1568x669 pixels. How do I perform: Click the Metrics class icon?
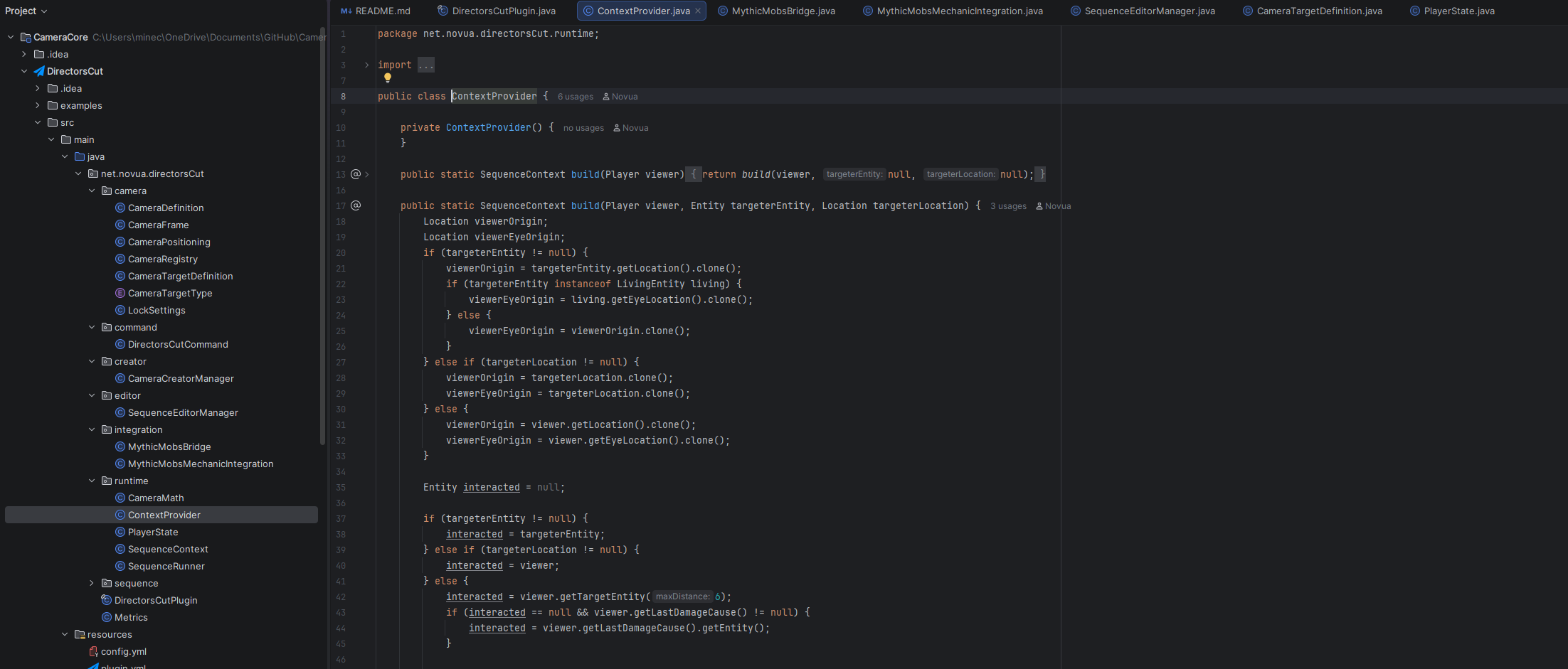click(107, 617)
